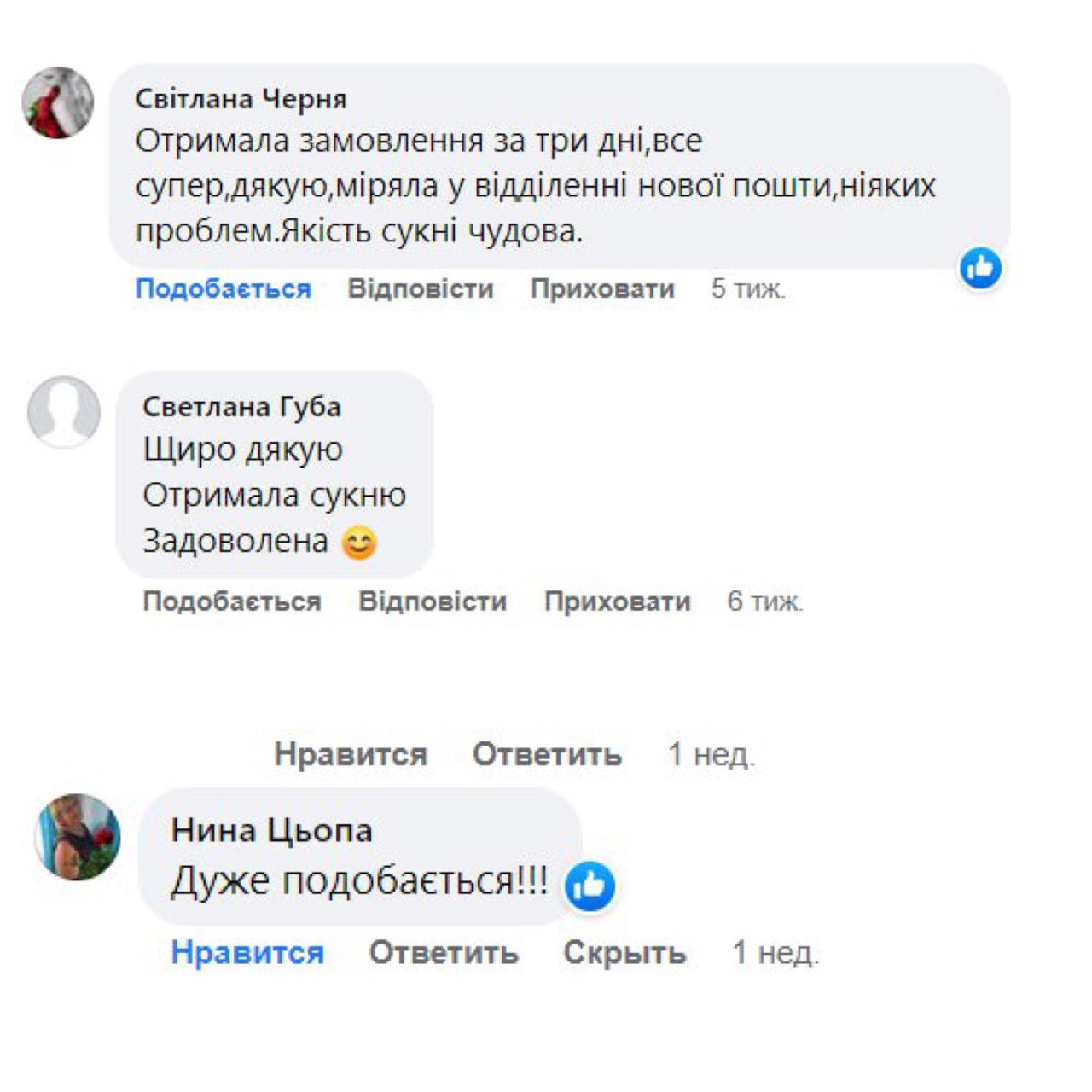Open Светлана Губа's default avatar

[x=64, y=412]
